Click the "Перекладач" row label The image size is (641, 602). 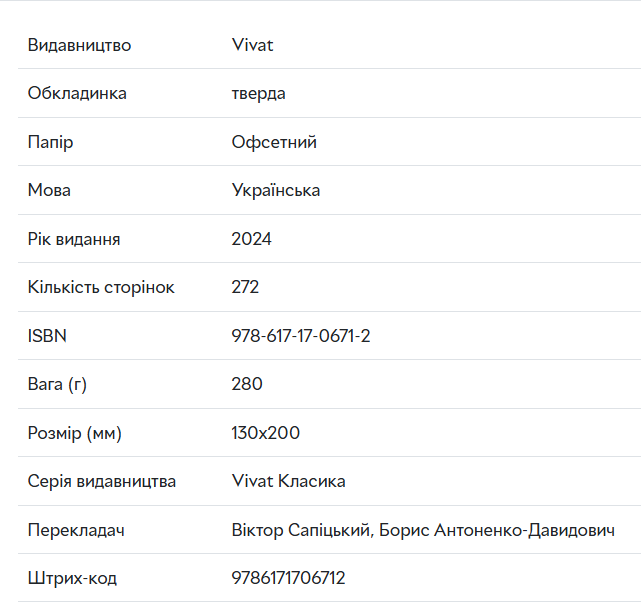coord(76,530)
